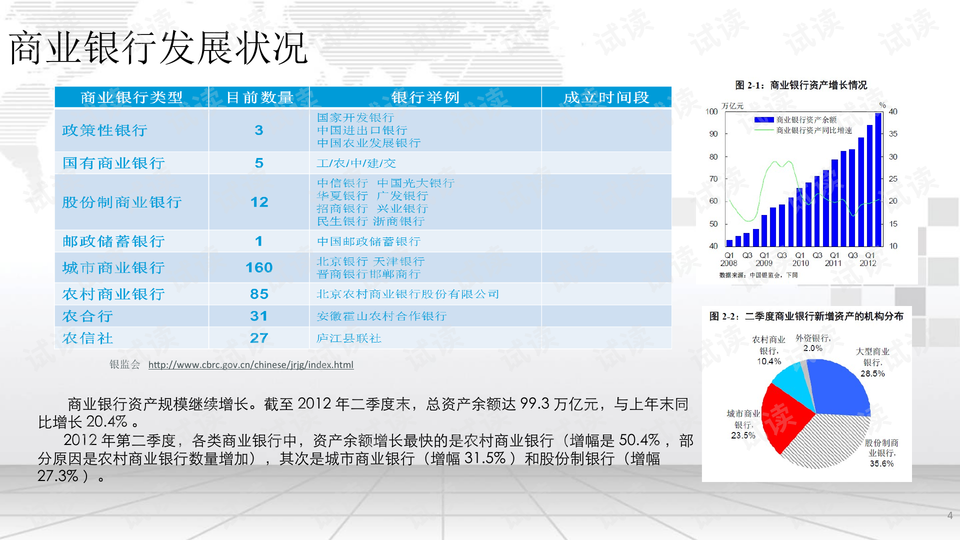Click the 农村商业银行 row label
The width and height of the screenshot is (960, 540).
tap(113, 295)
